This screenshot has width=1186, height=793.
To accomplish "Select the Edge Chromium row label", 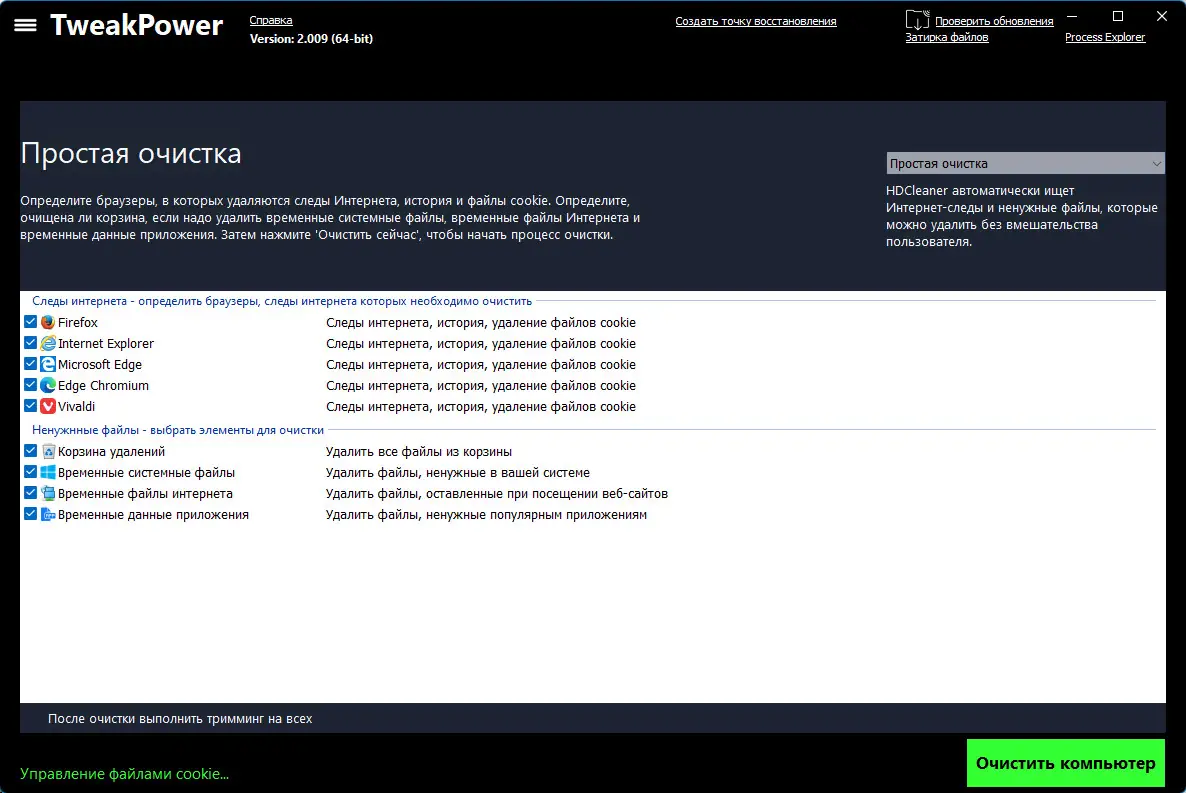I will point(104,386).
